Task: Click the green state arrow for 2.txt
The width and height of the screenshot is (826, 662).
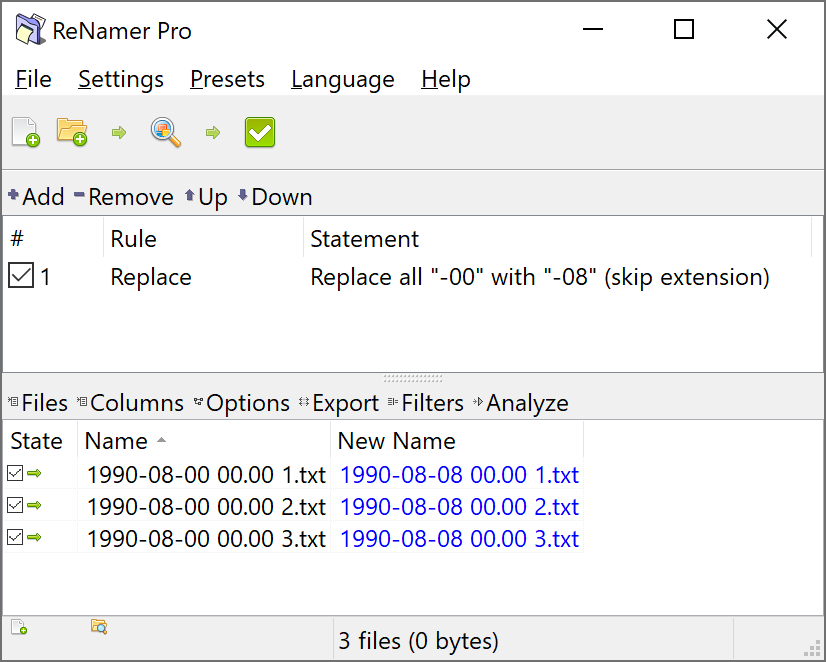Action: pyautogui.click(x=34, y=506)
